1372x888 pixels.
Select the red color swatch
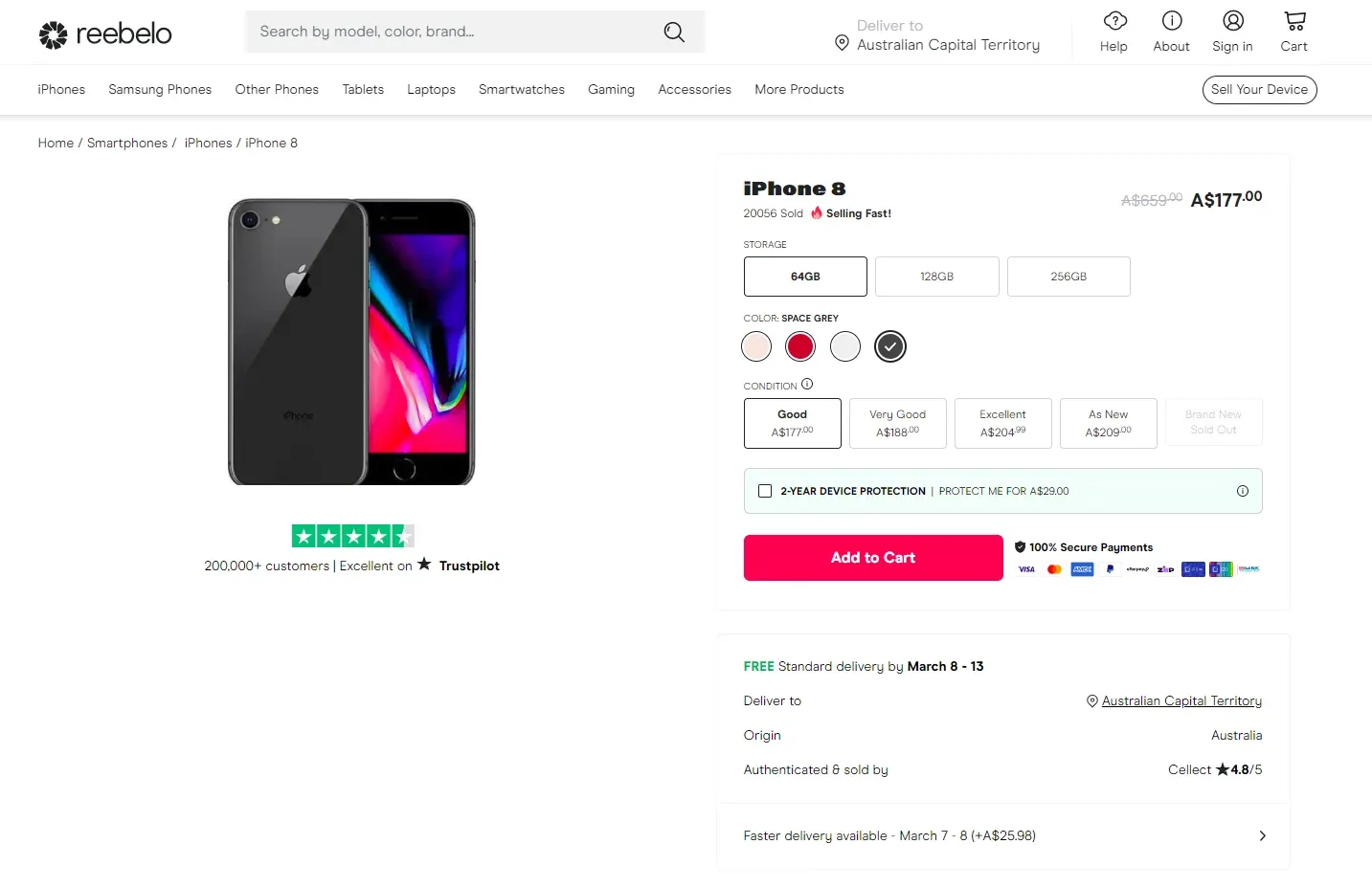800,346
